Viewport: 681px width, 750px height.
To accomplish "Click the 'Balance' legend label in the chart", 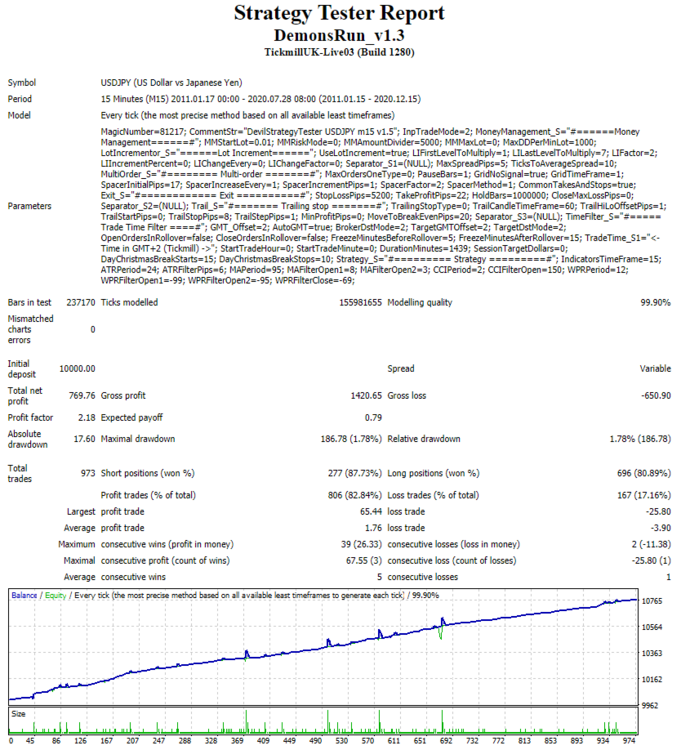I will pyautogui.click(x=24, y=596).
